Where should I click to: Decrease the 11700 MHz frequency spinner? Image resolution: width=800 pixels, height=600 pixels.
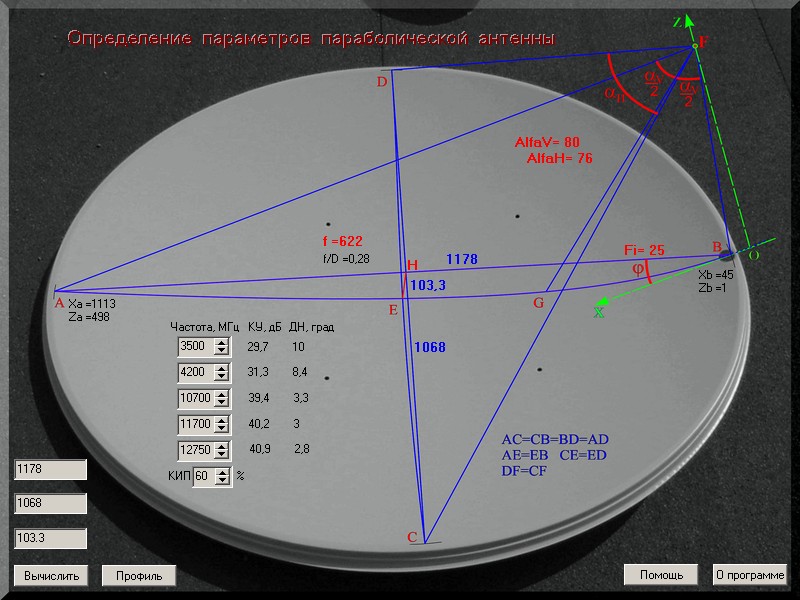(x=221, y=429)
